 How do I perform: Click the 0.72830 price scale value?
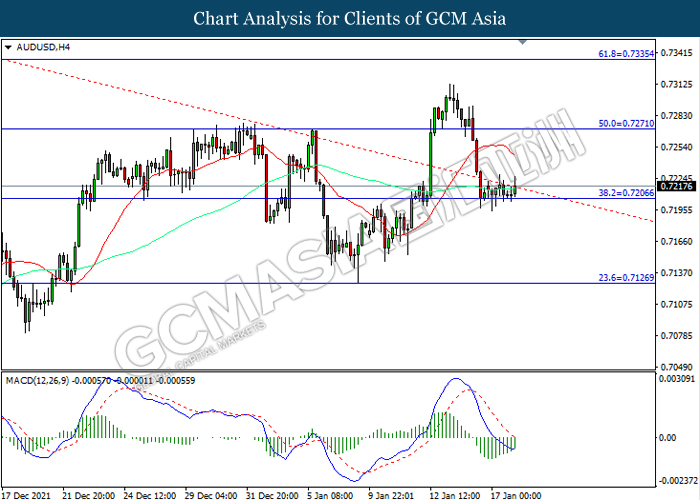[x=676, y=116]
